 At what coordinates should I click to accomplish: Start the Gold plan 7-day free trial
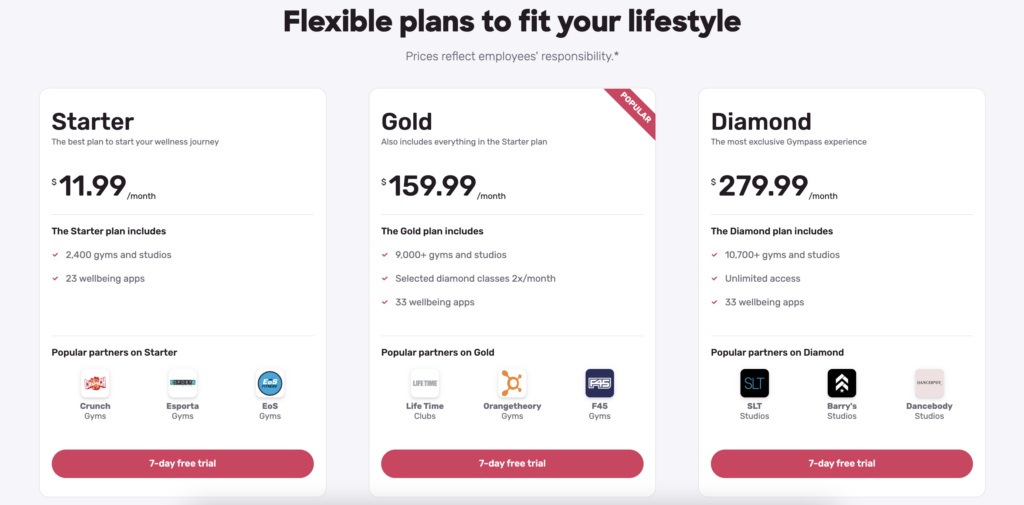(x=512, y=463)
